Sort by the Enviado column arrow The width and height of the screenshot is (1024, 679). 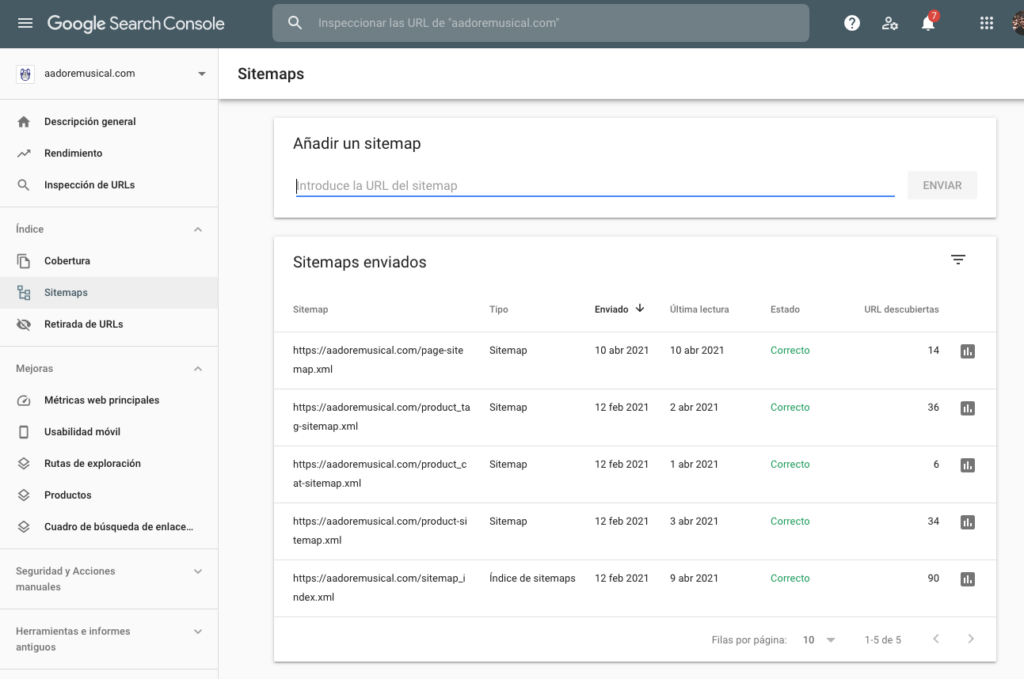coord(640,308)
